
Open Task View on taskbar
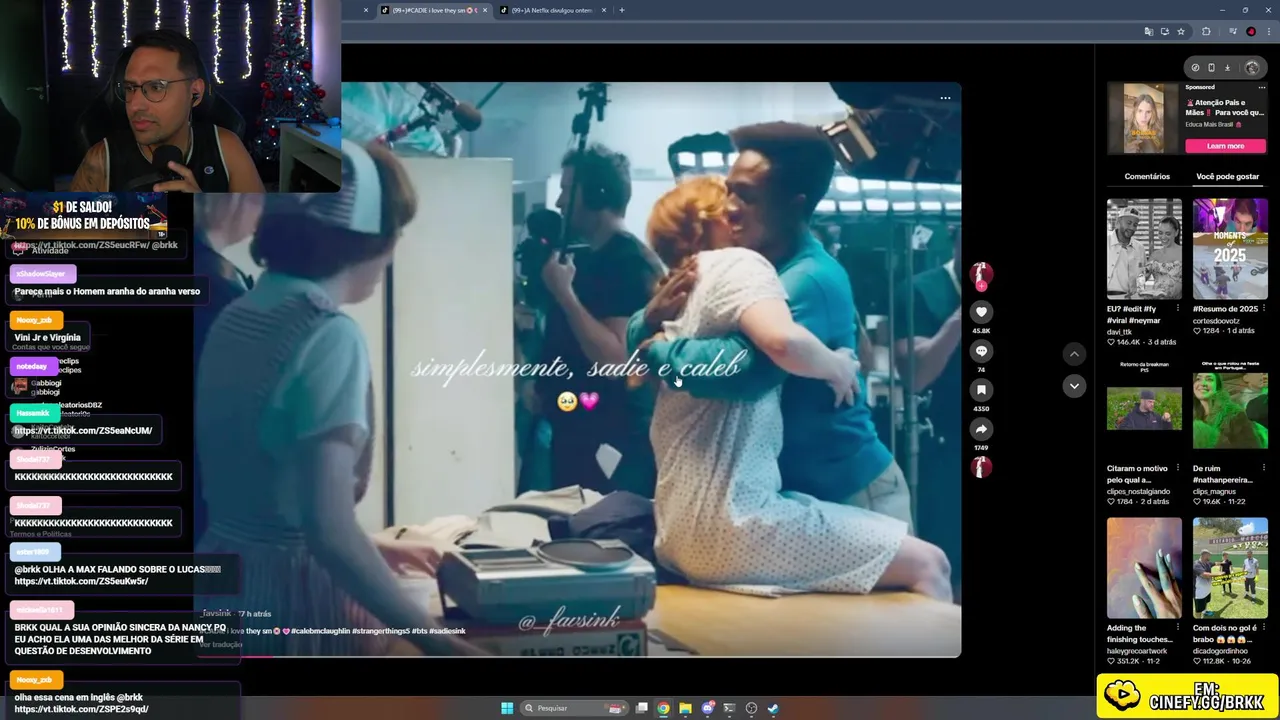[x=642, y=708]
